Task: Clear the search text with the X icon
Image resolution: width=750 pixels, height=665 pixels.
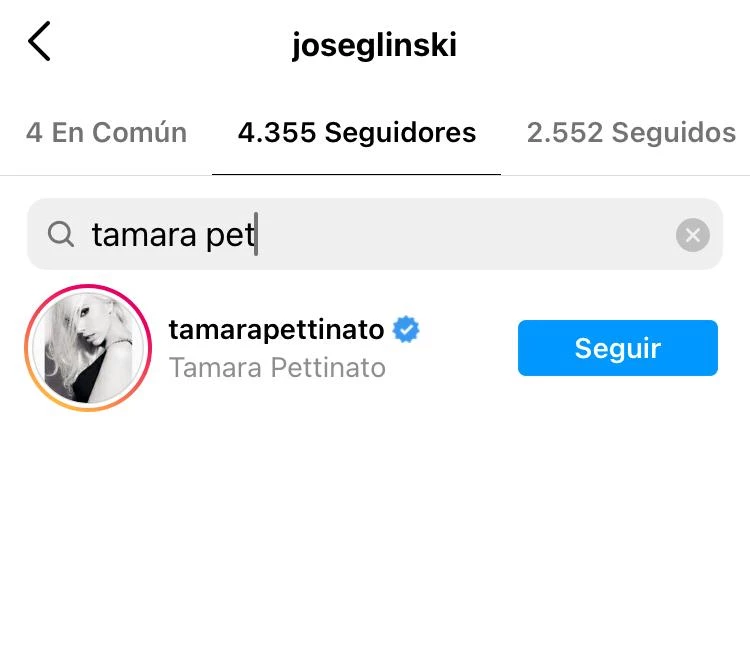Action: tap(692, 235)
